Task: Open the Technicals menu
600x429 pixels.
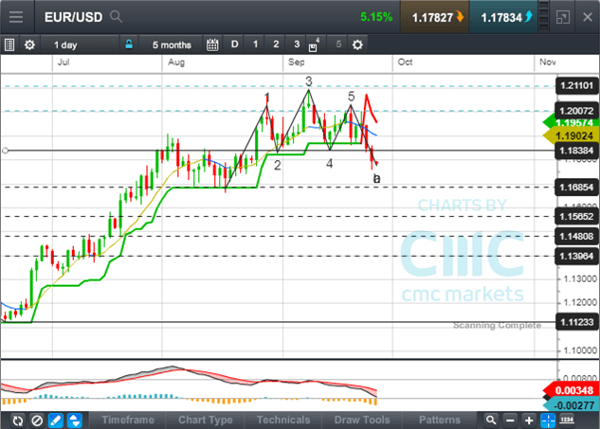Action: pos(283,420)
